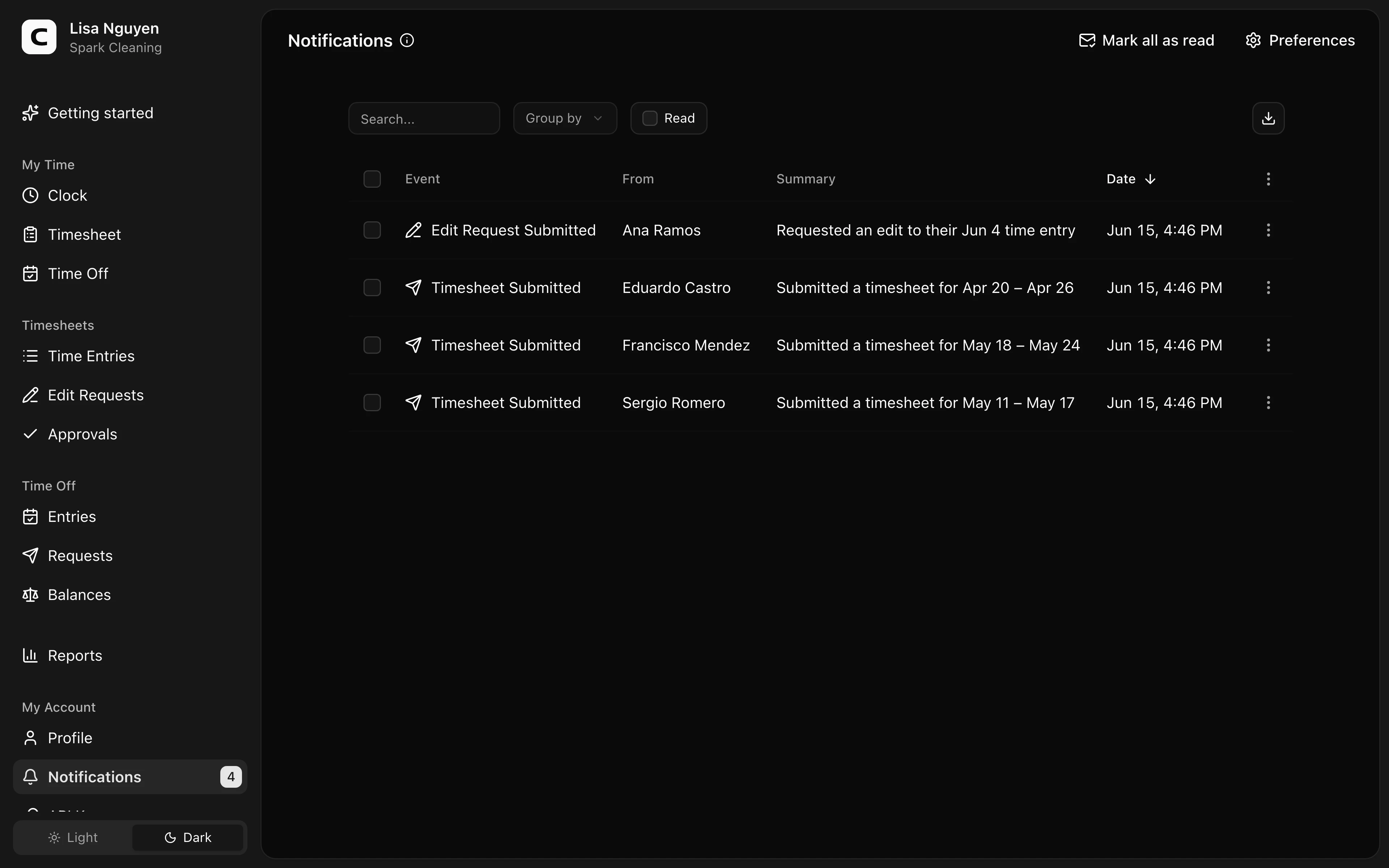Click paper plane icon in Sergio Romero row

pyautogui.click(x=413, y=403)
